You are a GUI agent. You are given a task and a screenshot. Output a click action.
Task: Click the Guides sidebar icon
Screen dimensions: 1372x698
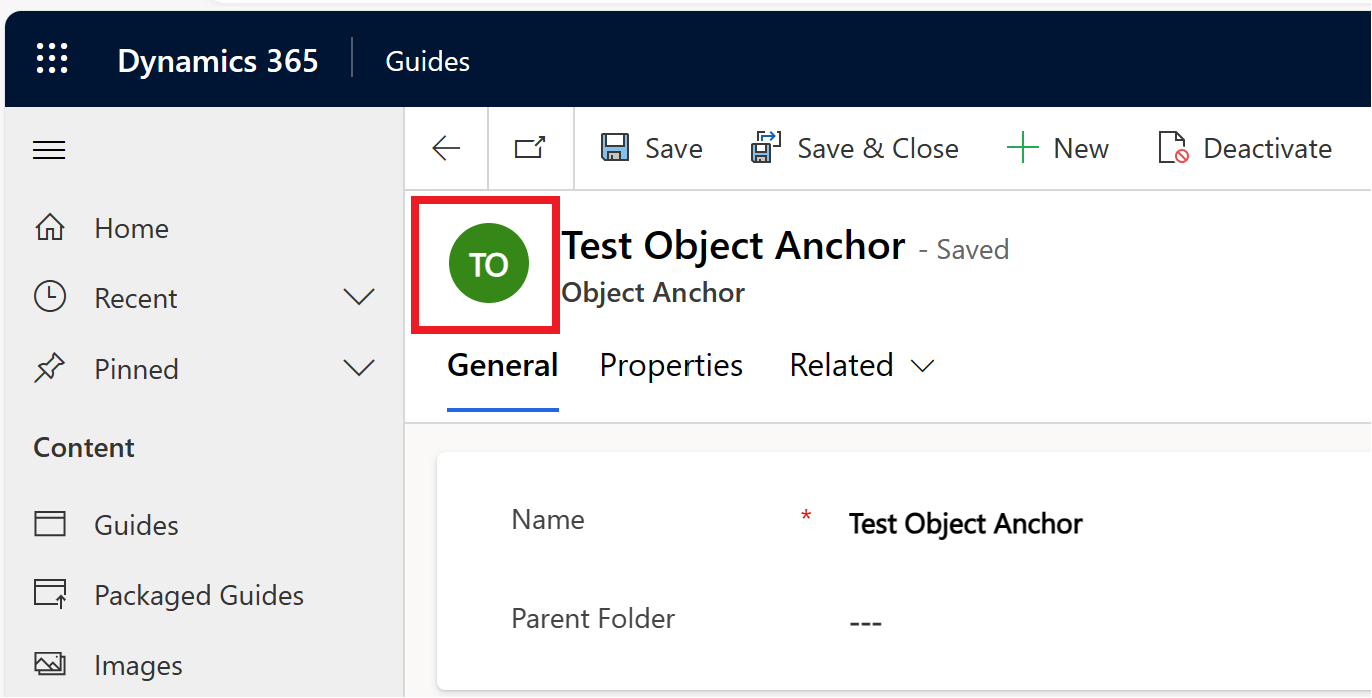(49, 524)
